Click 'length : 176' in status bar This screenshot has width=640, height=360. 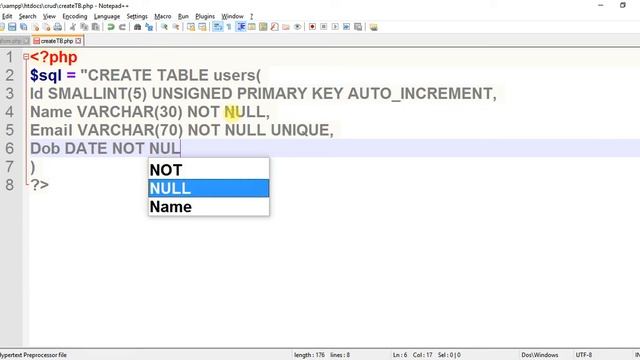(x=309, y=355)
